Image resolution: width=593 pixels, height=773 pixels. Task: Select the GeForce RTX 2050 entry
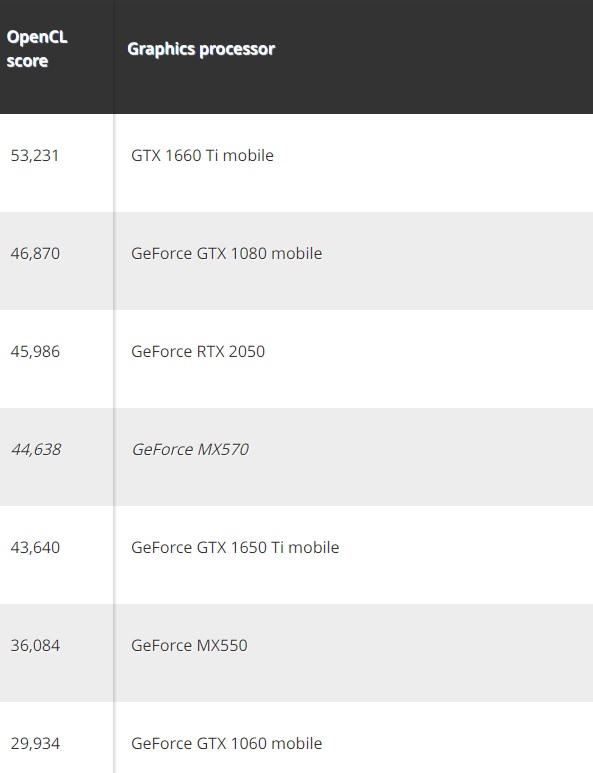(x=198, y=351)
